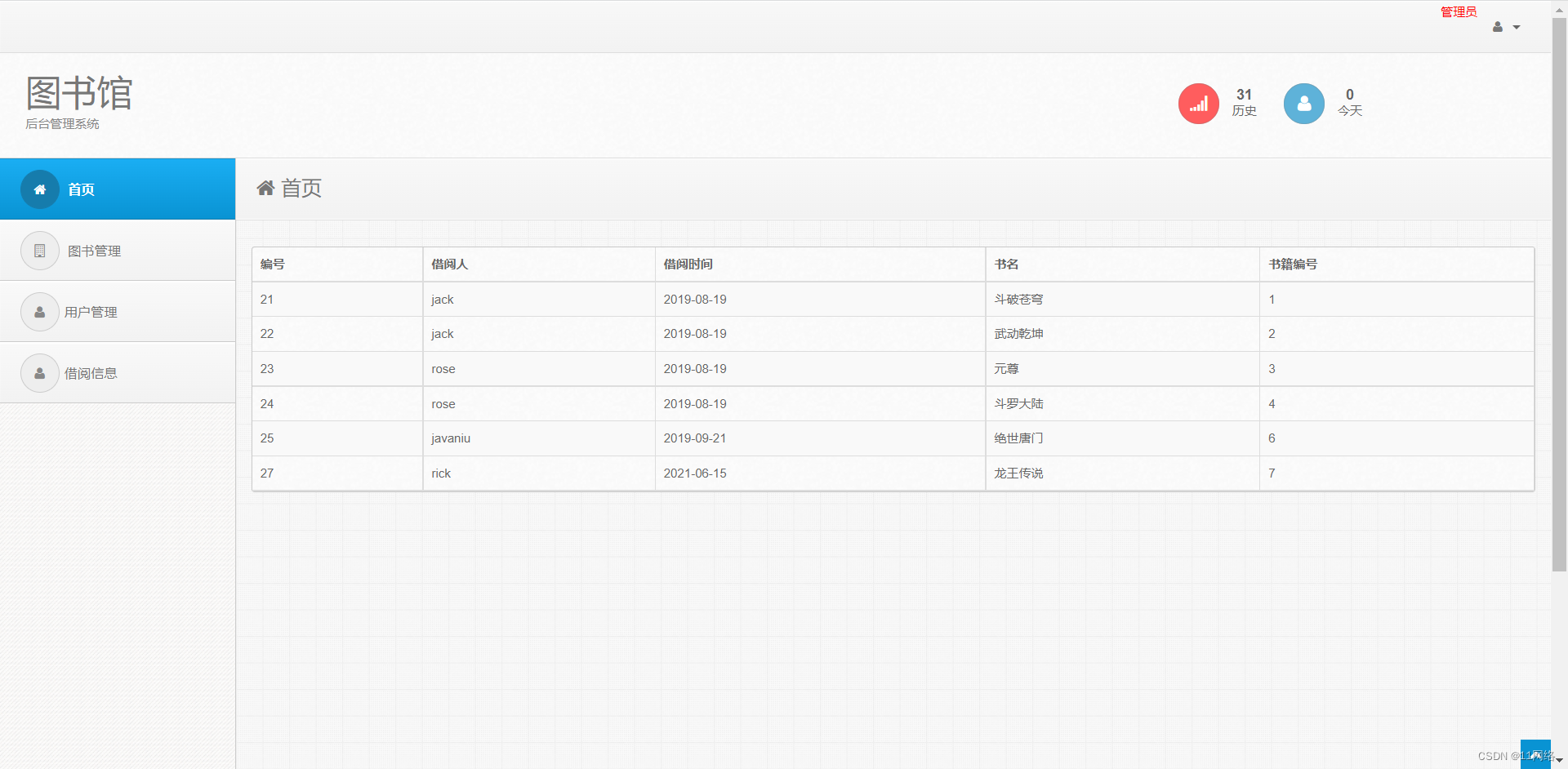Click the 31 历史 count

(1244, 103)
